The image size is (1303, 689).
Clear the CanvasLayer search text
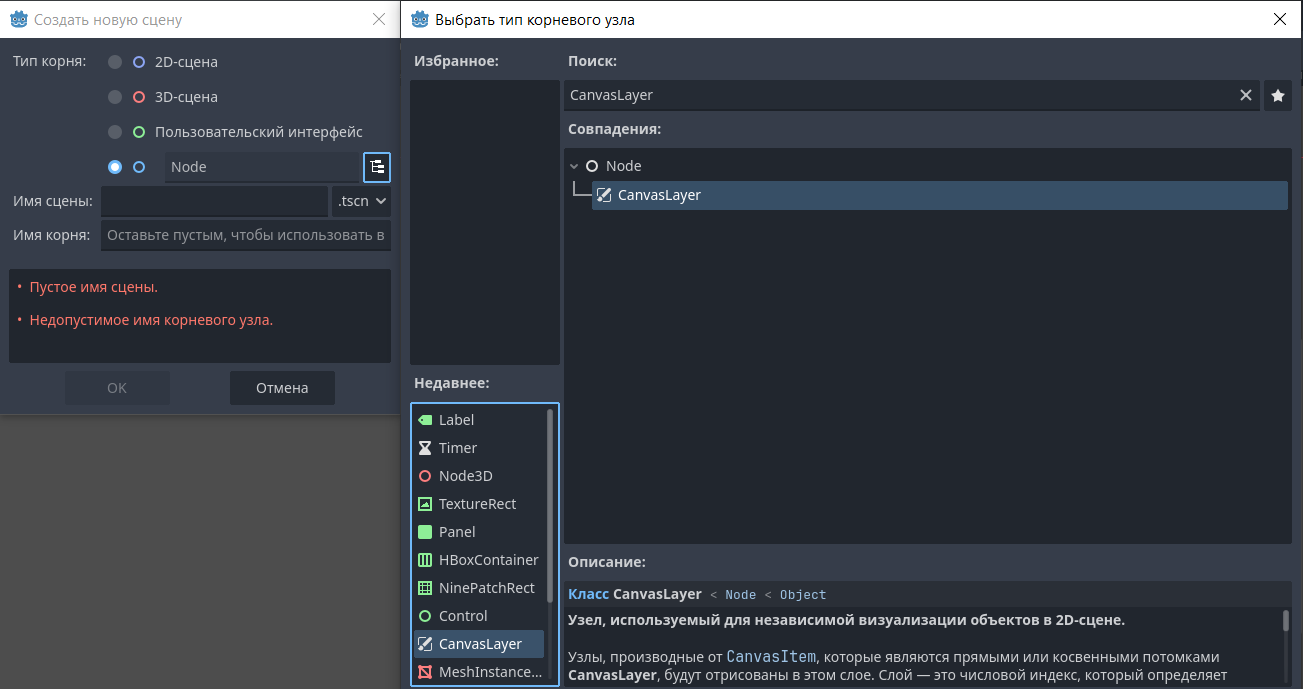pyautogui.click(x=1245, y=96)
